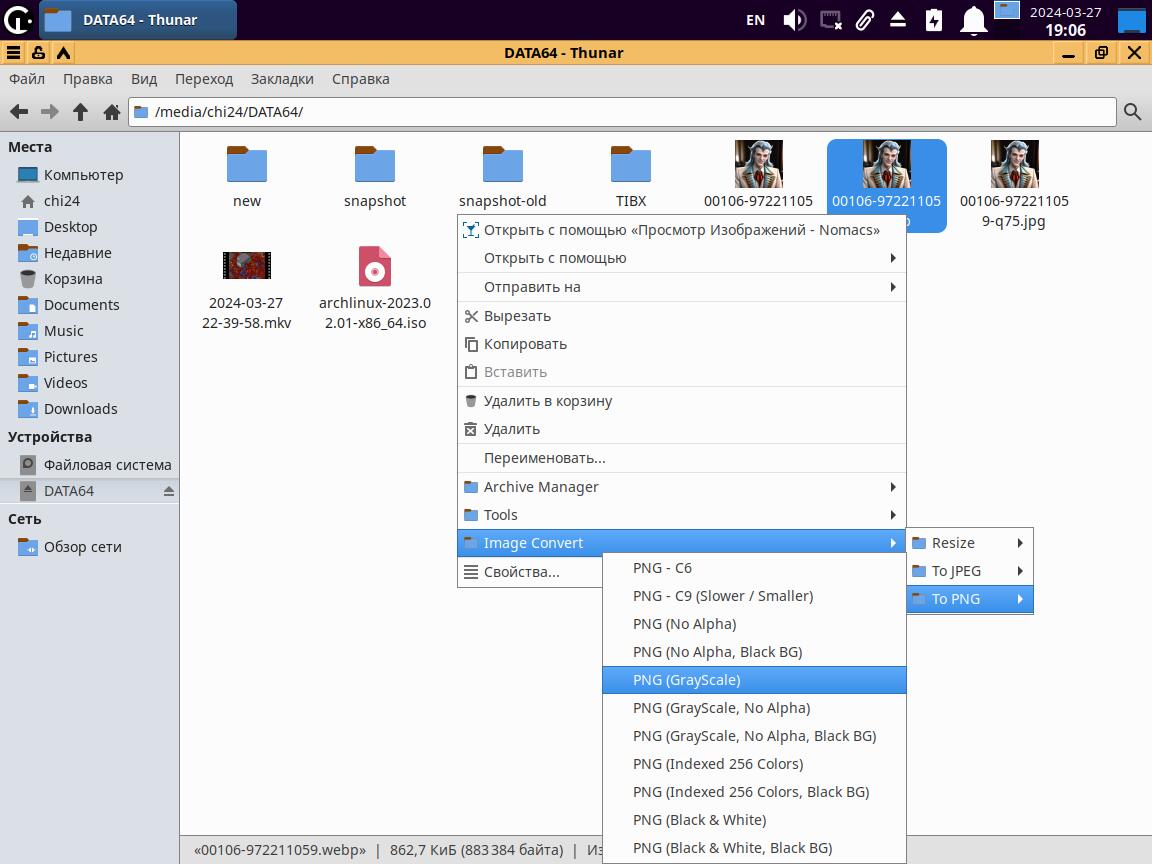The height and width of the screenshot is (864, 1152).
Task: Select 'Корзина' in the places sidebar
Action: (72, 279)
